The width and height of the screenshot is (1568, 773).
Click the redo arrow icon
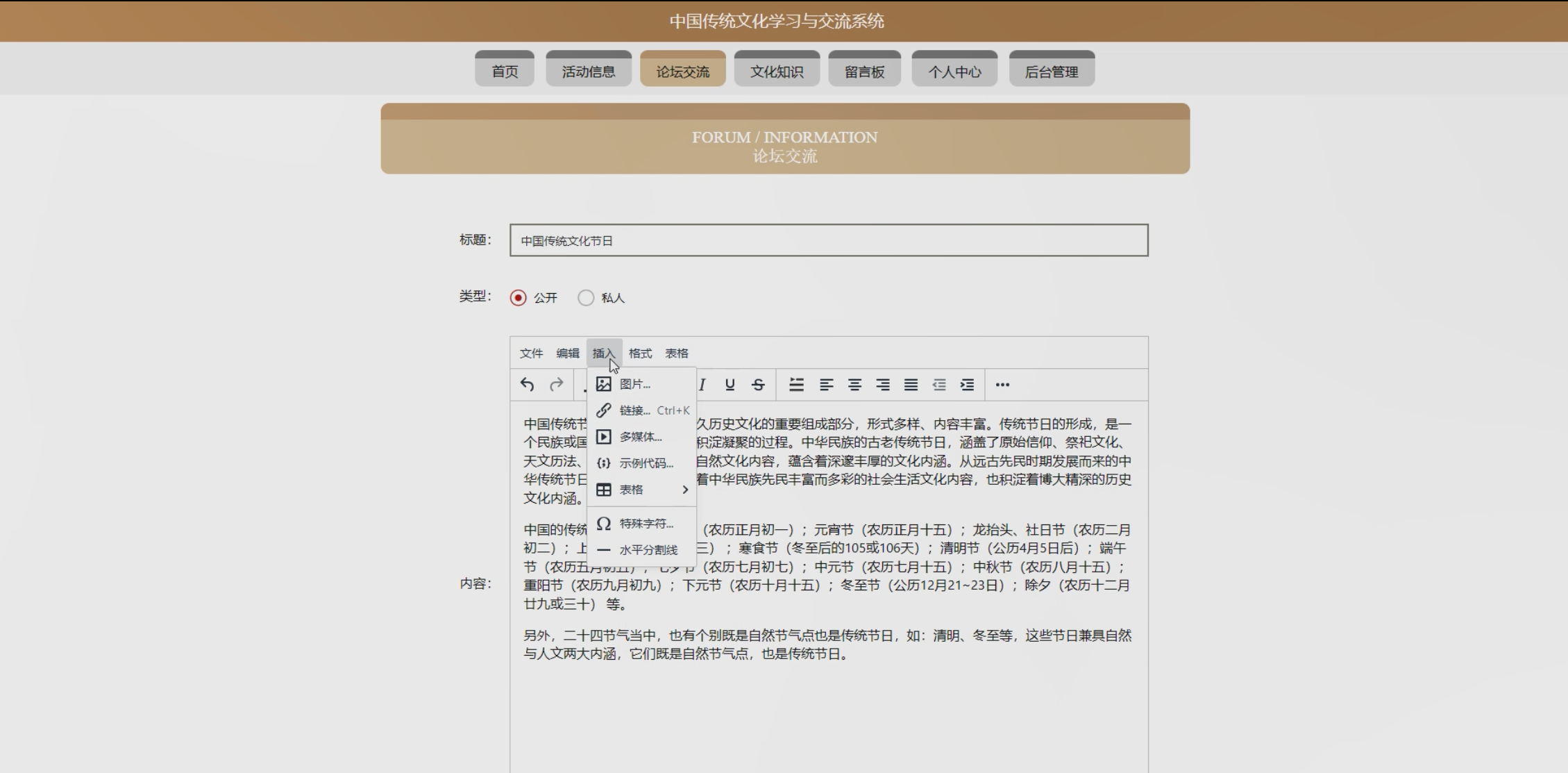pyautogui.click(x=556, y=384)
